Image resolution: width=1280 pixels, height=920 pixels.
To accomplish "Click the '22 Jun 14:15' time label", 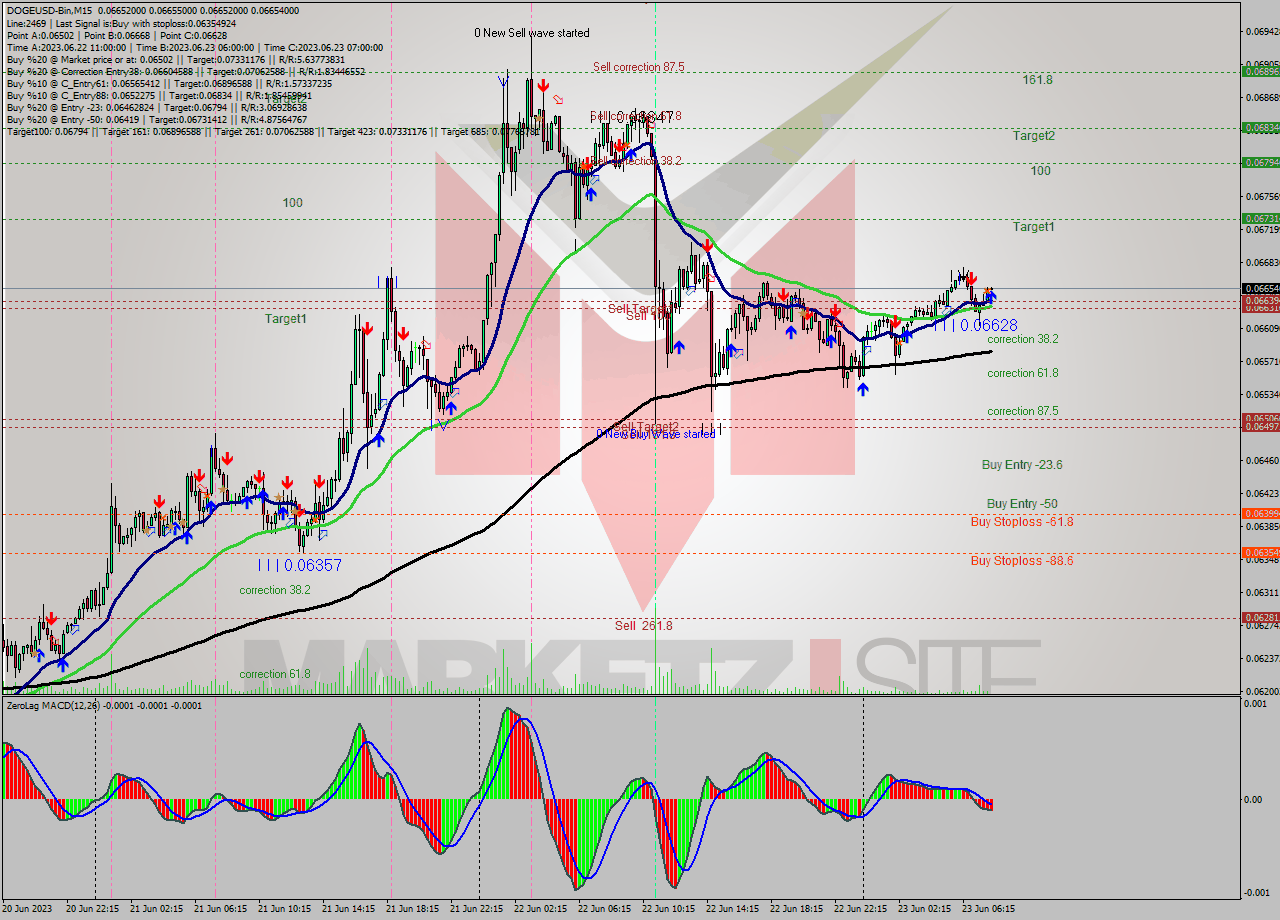I will [x=733, y=909].
